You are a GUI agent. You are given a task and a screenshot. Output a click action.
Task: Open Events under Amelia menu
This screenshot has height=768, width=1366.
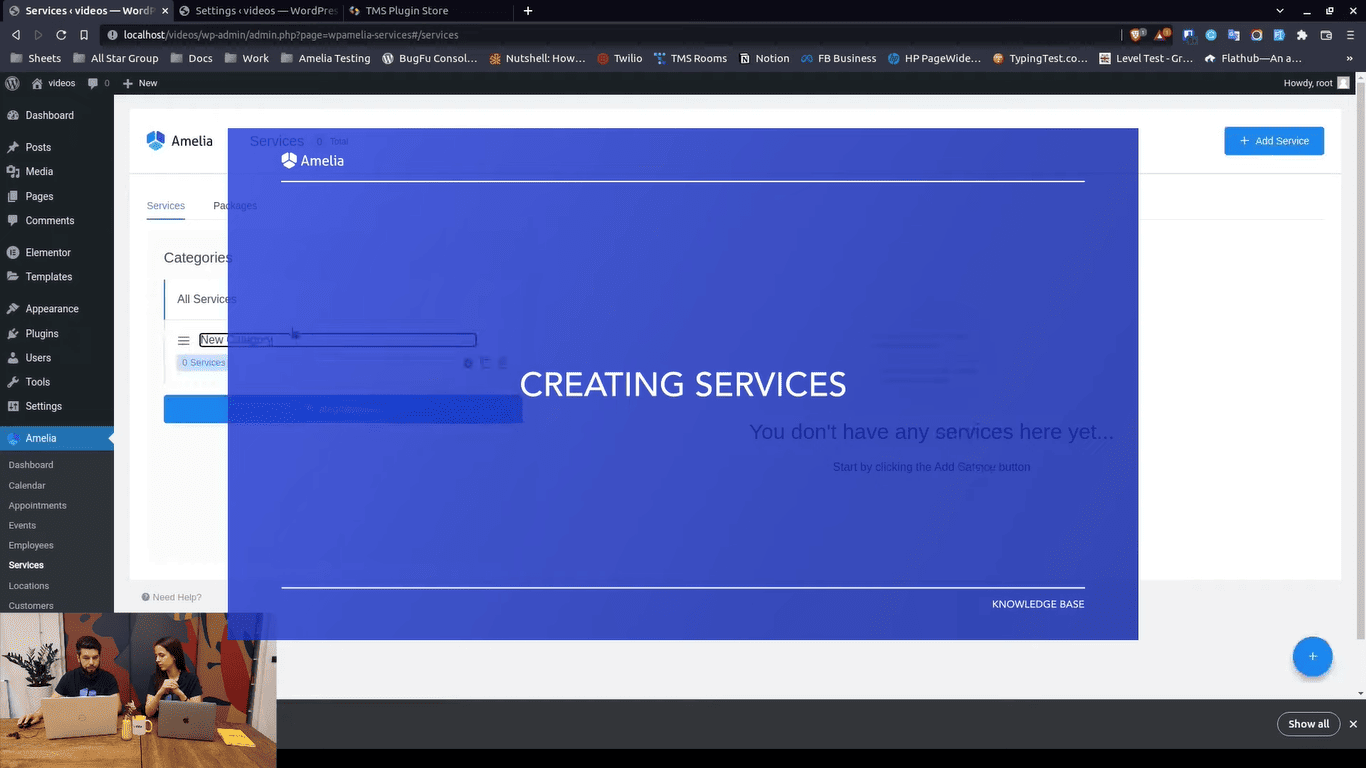pos(22,525)
